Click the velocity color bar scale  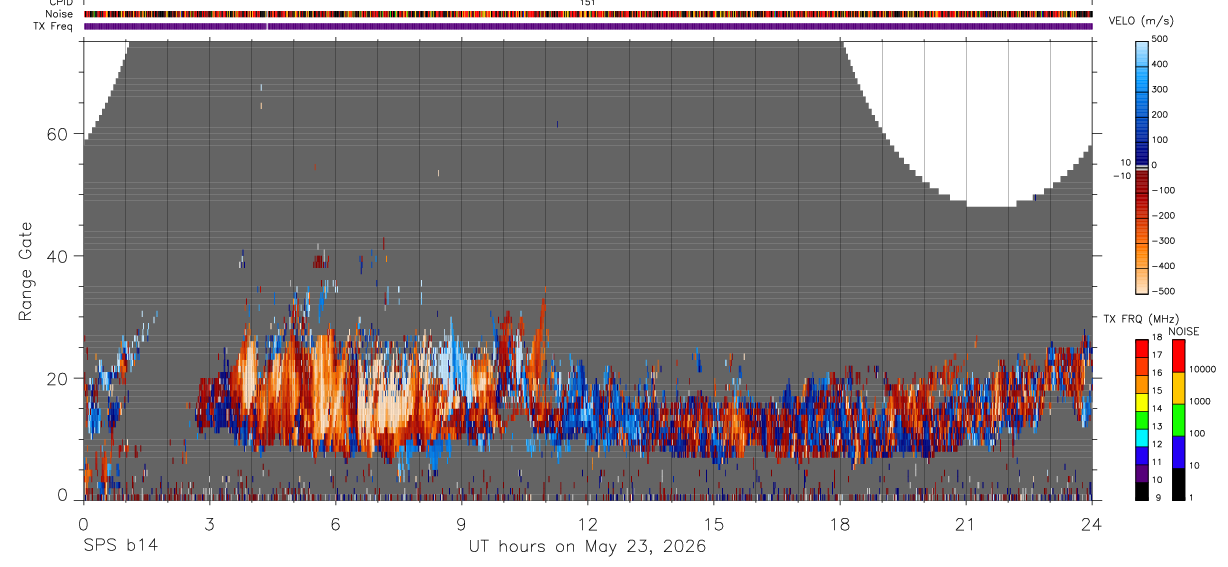1143,166
